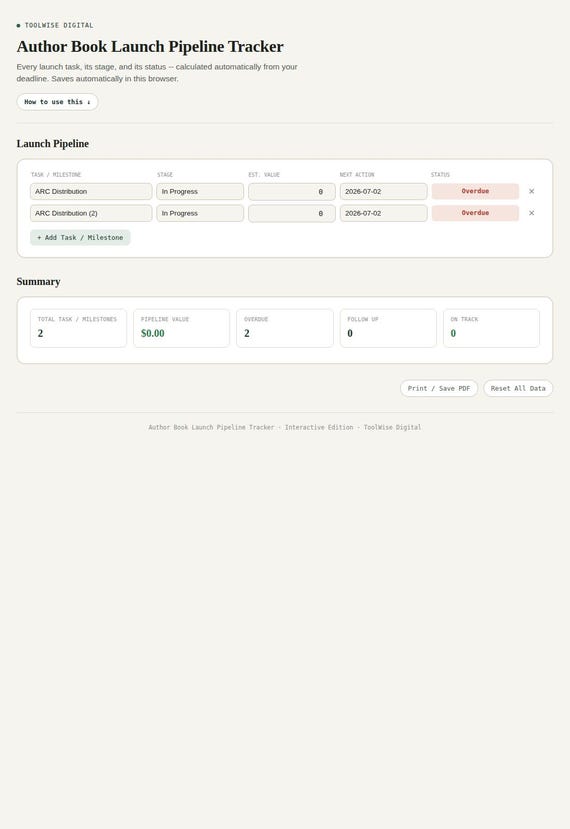Open Stage dropdown for ARC Distribution
Image resolution: width=570 pixels, height=829 pixels.
coord(200,191)
